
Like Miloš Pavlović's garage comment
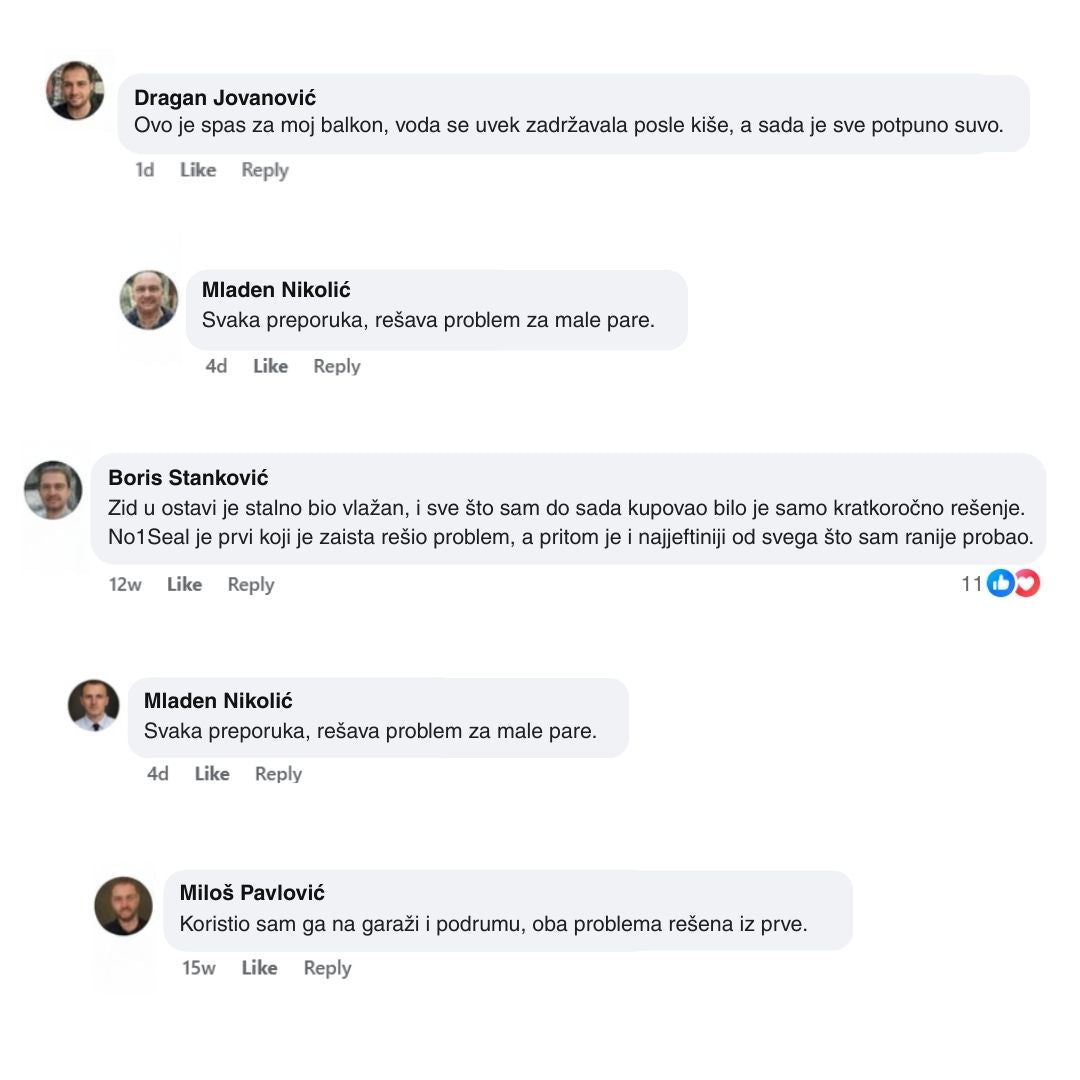coord(259,967)
